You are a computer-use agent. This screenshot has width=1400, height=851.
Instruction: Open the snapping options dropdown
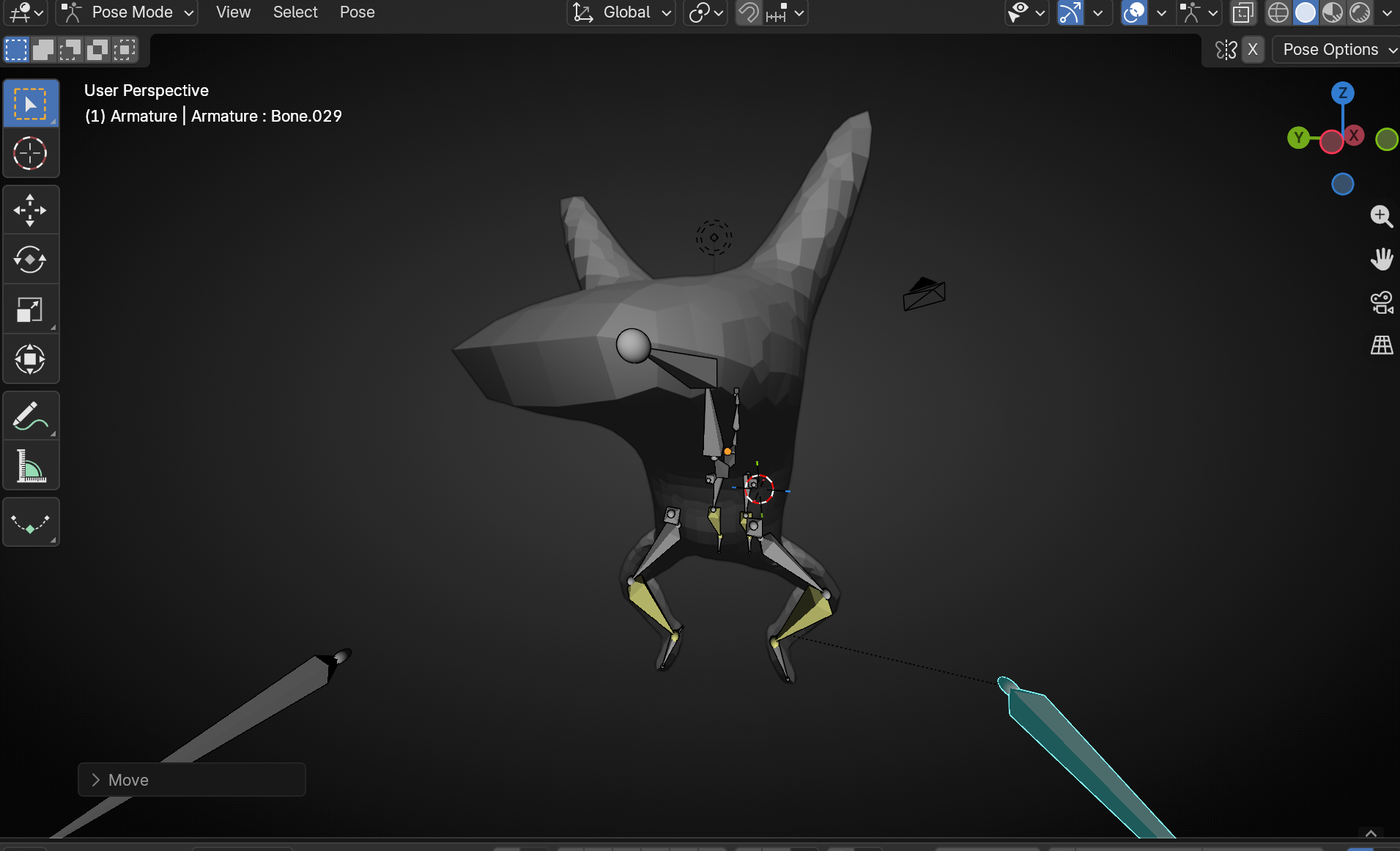785,12
